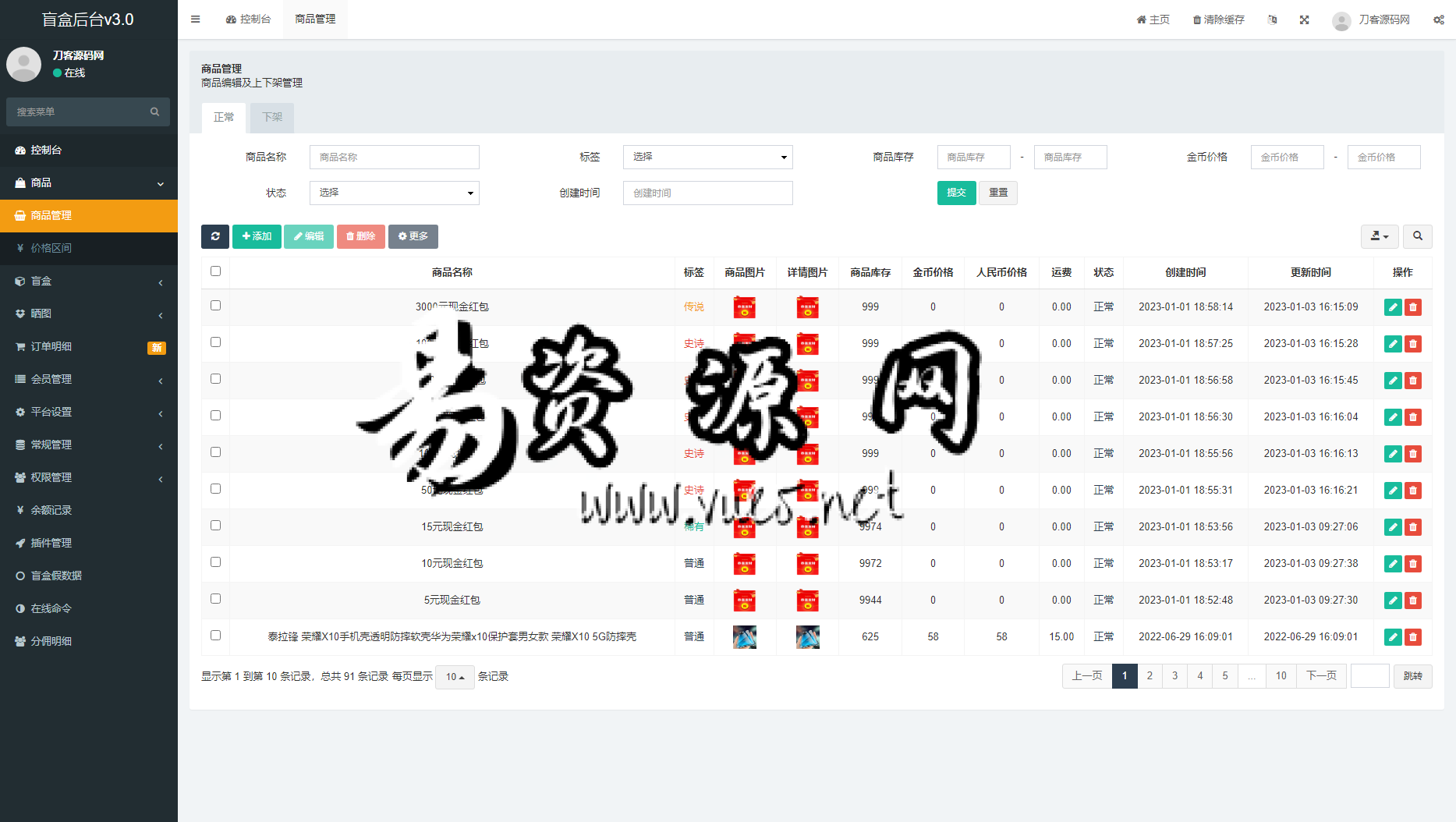1456x822 pixels.
Task: Click edit icon for 5元现金红包 row
Action: 1392,601
